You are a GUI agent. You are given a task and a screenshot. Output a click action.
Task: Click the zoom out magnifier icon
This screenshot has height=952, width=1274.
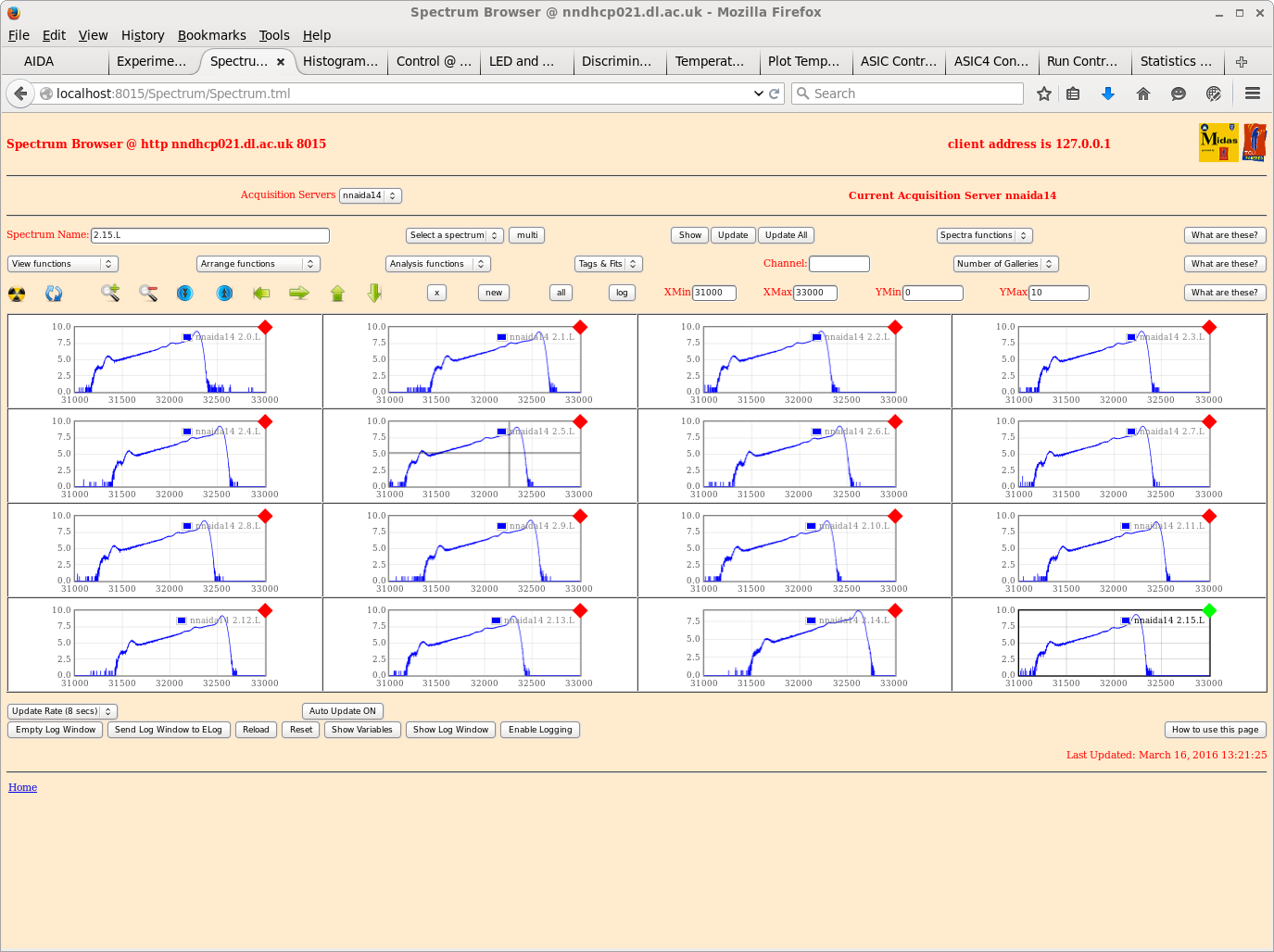(x=148, y=294)
